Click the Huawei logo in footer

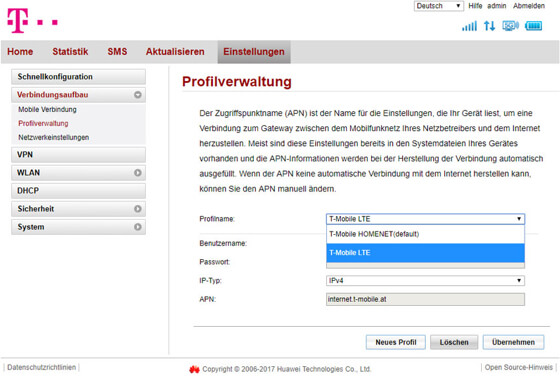click(194, 369)
